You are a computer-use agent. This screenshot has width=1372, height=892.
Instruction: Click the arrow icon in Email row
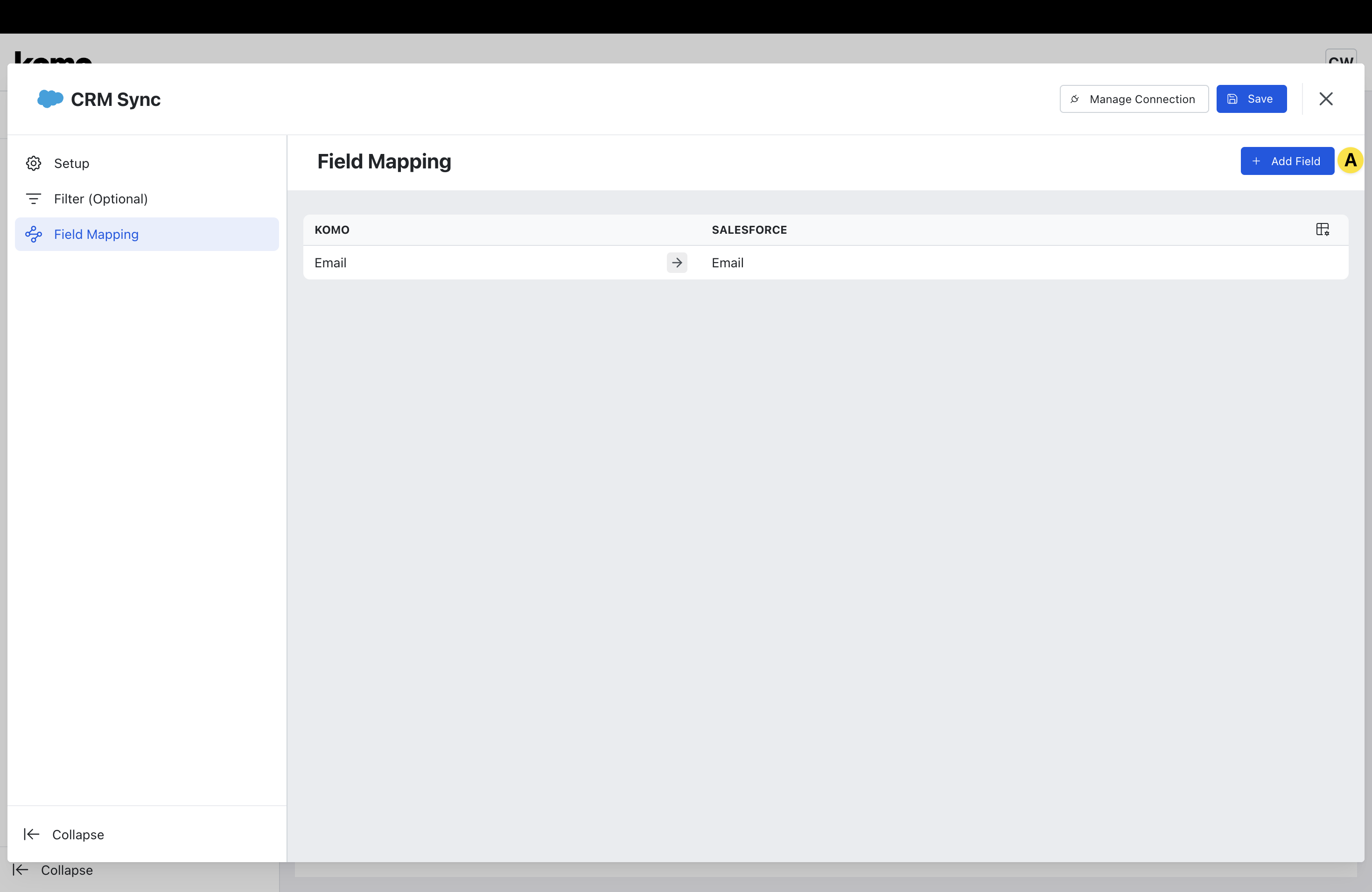click(x=677, y=263)
